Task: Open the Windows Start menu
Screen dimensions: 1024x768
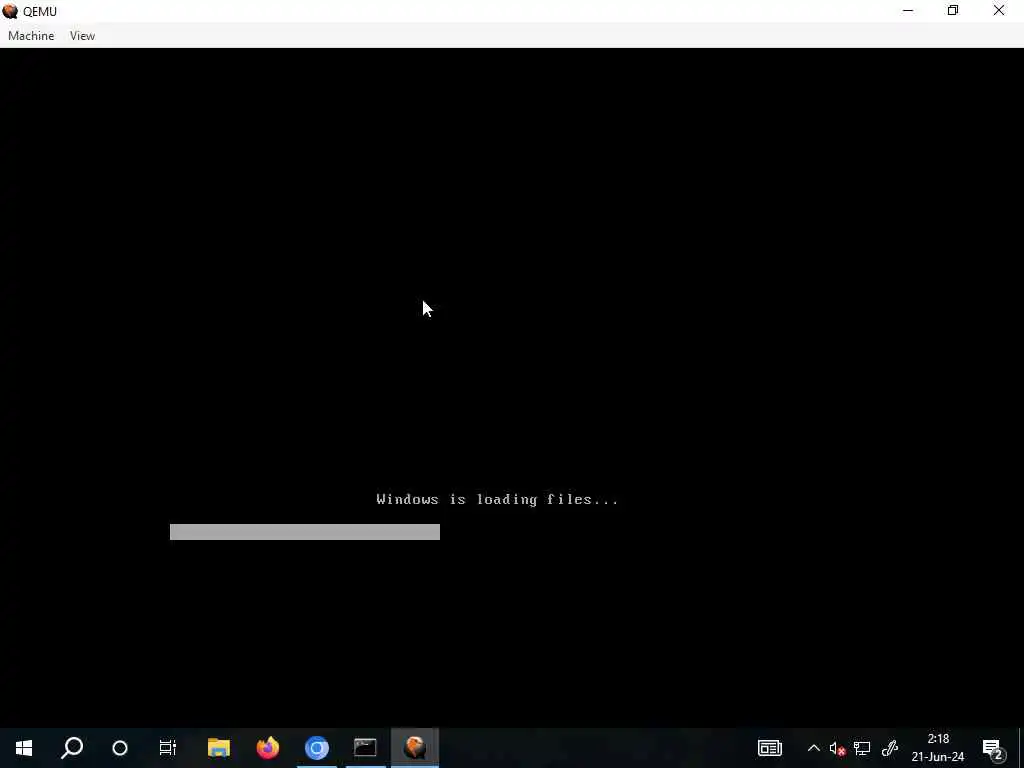Action: tap(24, 748)
